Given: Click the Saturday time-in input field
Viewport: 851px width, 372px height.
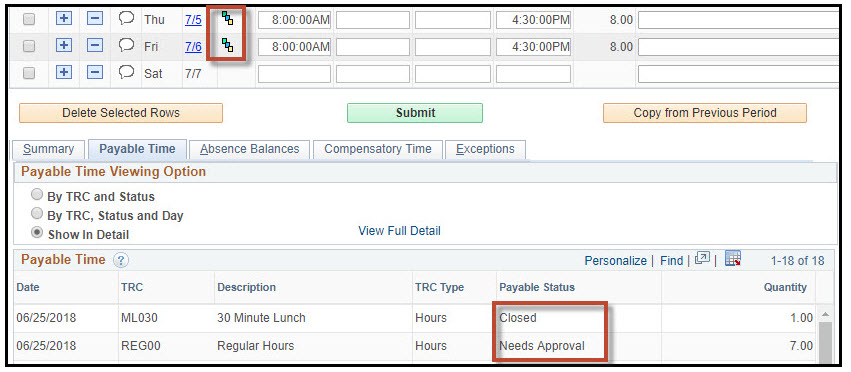Looking at the screenshot, I should 294,74.
